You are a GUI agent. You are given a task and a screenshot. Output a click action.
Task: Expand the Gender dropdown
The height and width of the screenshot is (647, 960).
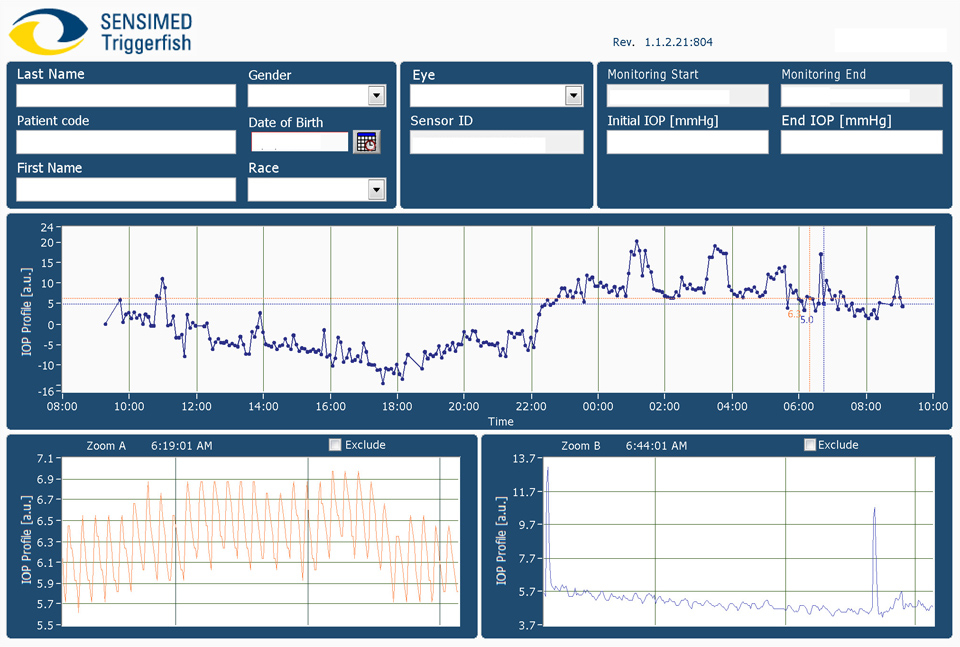coord(376,96)
